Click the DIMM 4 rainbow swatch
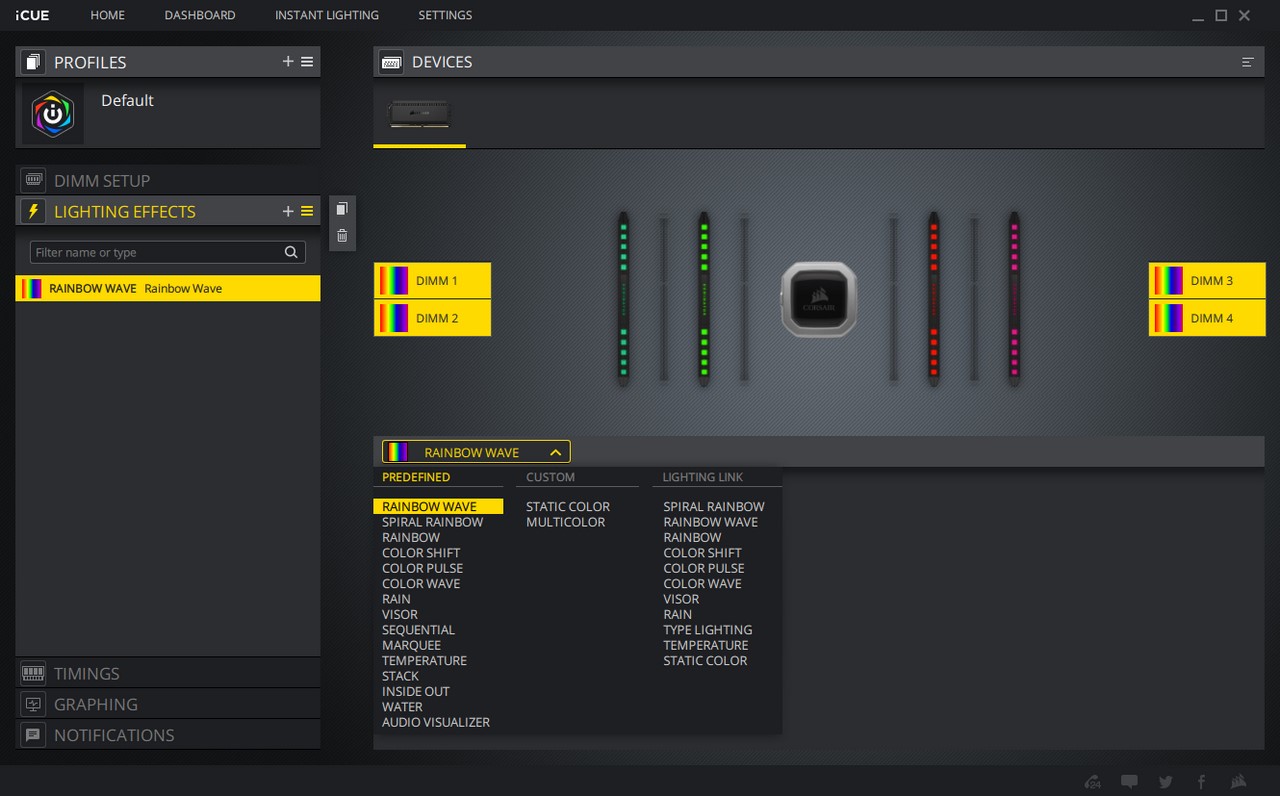The image size is (1280, 796). click(1167, 318)
